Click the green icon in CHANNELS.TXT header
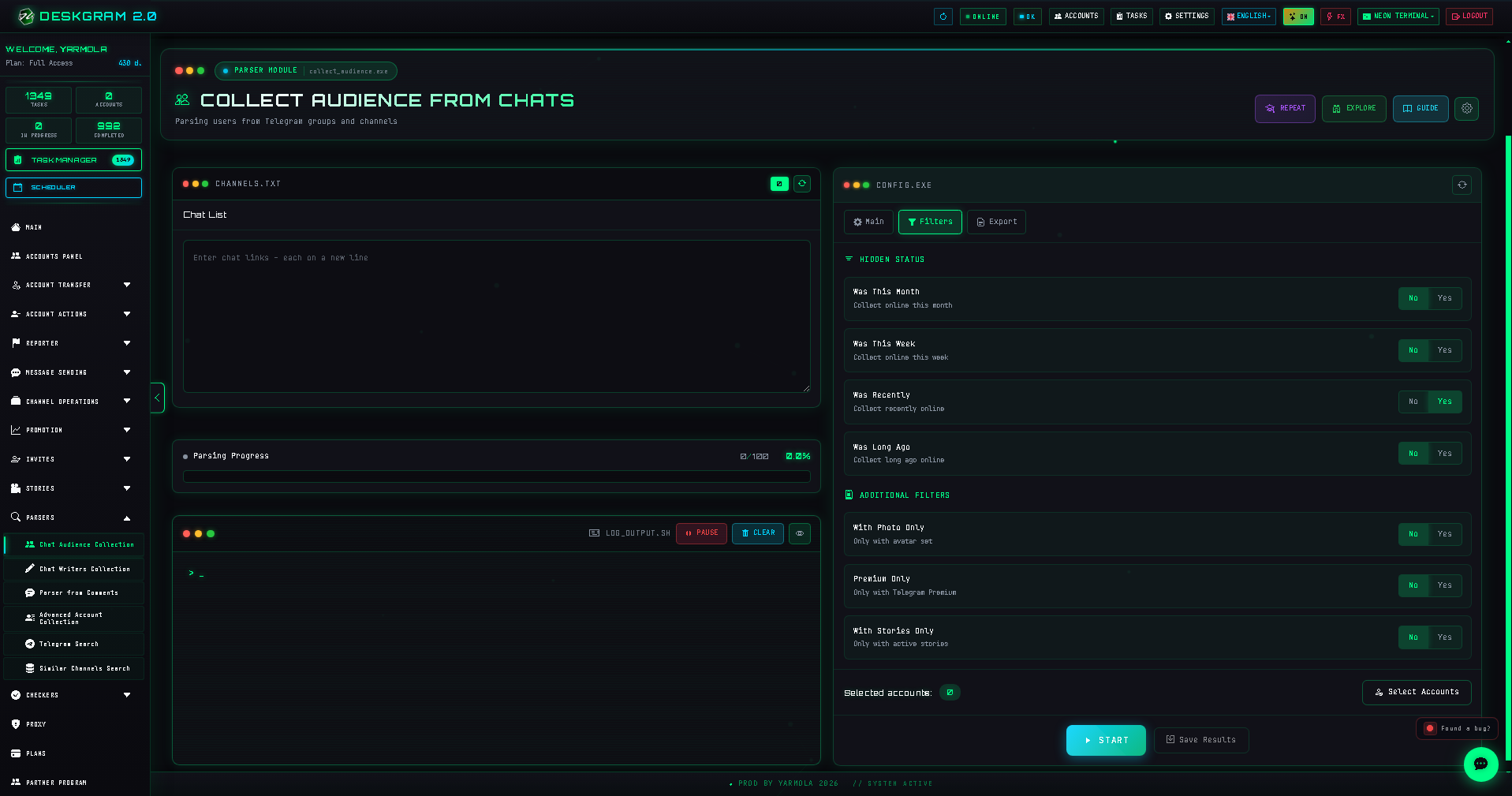The image size is (1512, 796). tap(779, 184)
